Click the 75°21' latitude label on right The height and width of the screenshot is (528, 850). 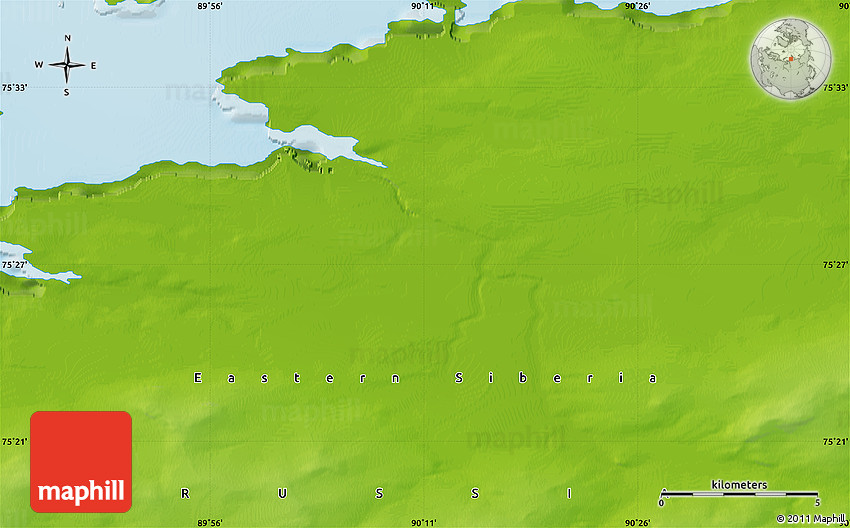[836, 442]
